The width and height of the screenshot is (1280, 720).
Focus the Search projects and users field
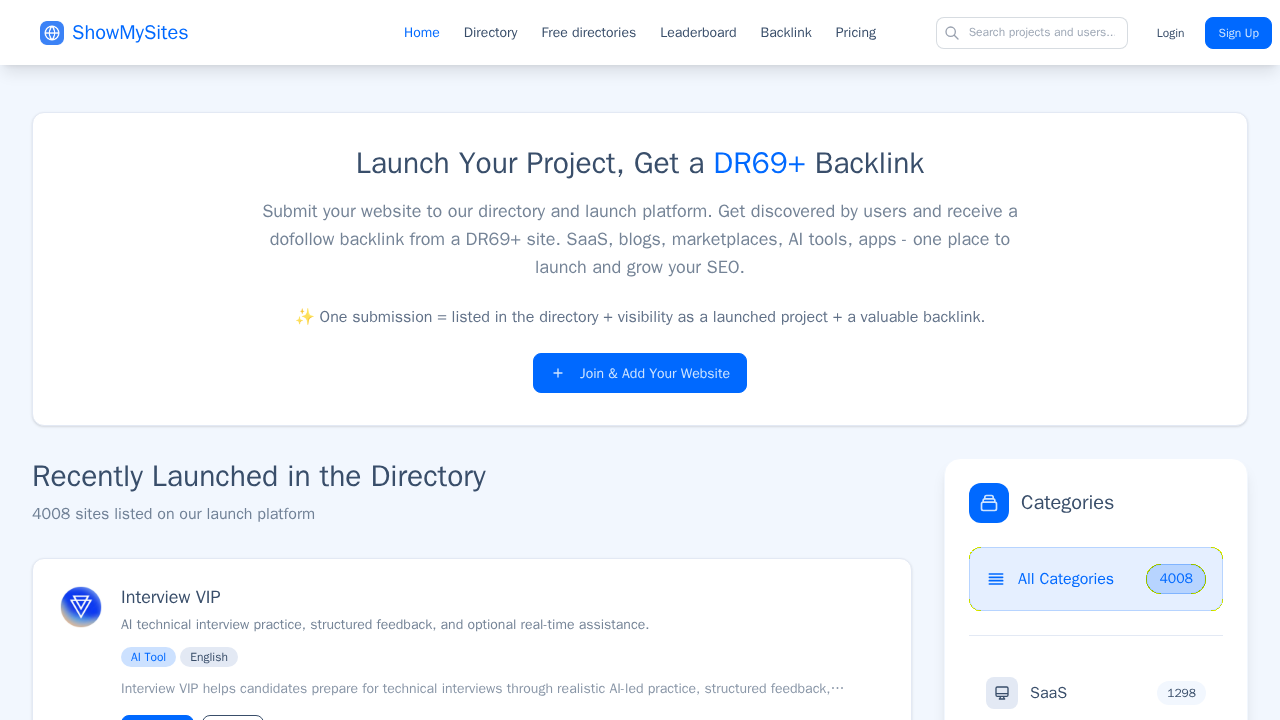1032,33
